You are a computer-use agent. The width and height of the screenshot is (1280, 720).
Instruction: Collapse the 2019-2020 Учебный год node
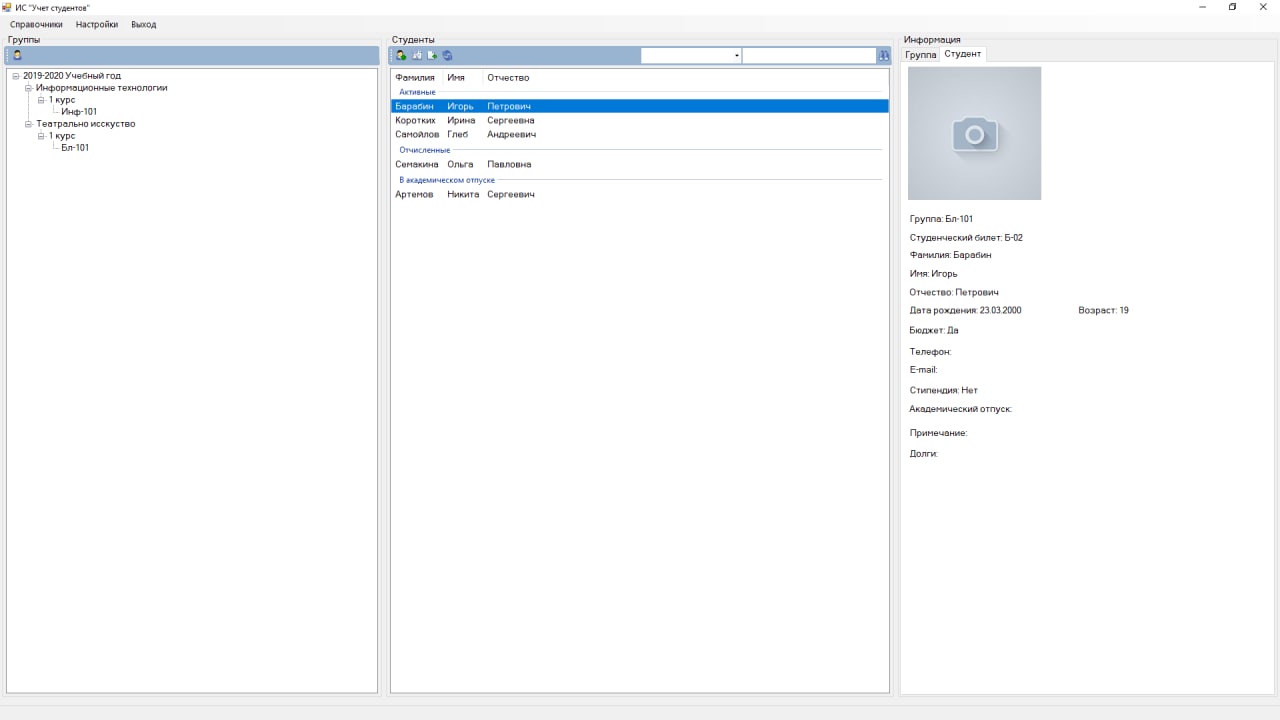pyautogui.click(x=16, y=76)
